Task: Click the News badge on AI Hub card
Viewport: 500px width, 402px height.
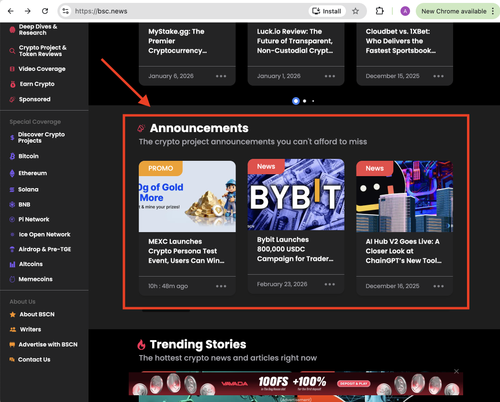Action: pyautogui.click(x=375, y=168)
